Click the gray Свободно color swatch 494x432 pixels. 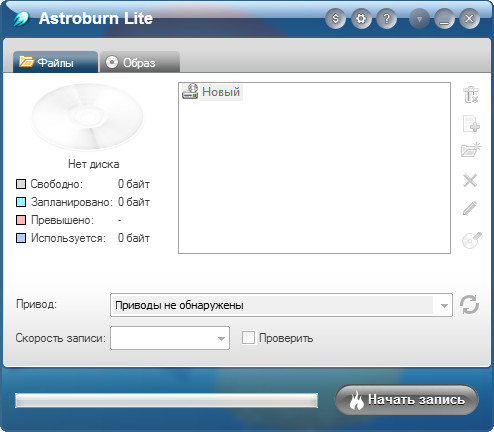(x=21, y=184)
